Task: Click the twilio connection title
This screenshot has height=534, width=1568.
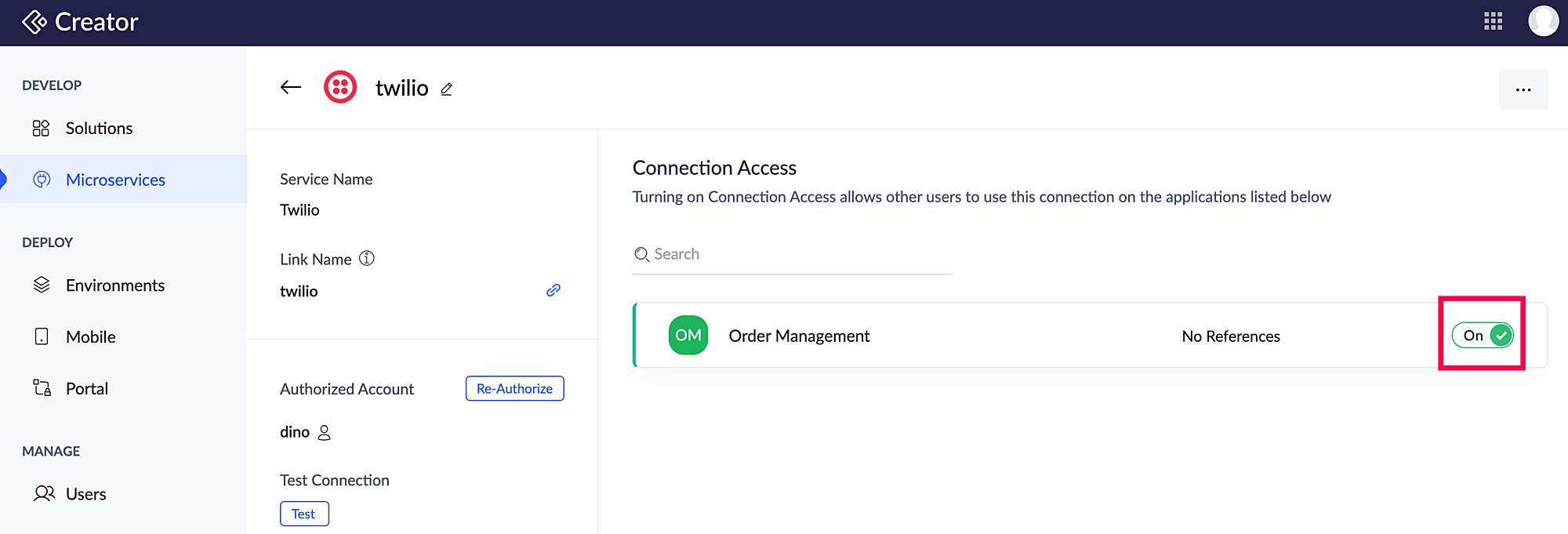Action: click(x=401, y=88)
